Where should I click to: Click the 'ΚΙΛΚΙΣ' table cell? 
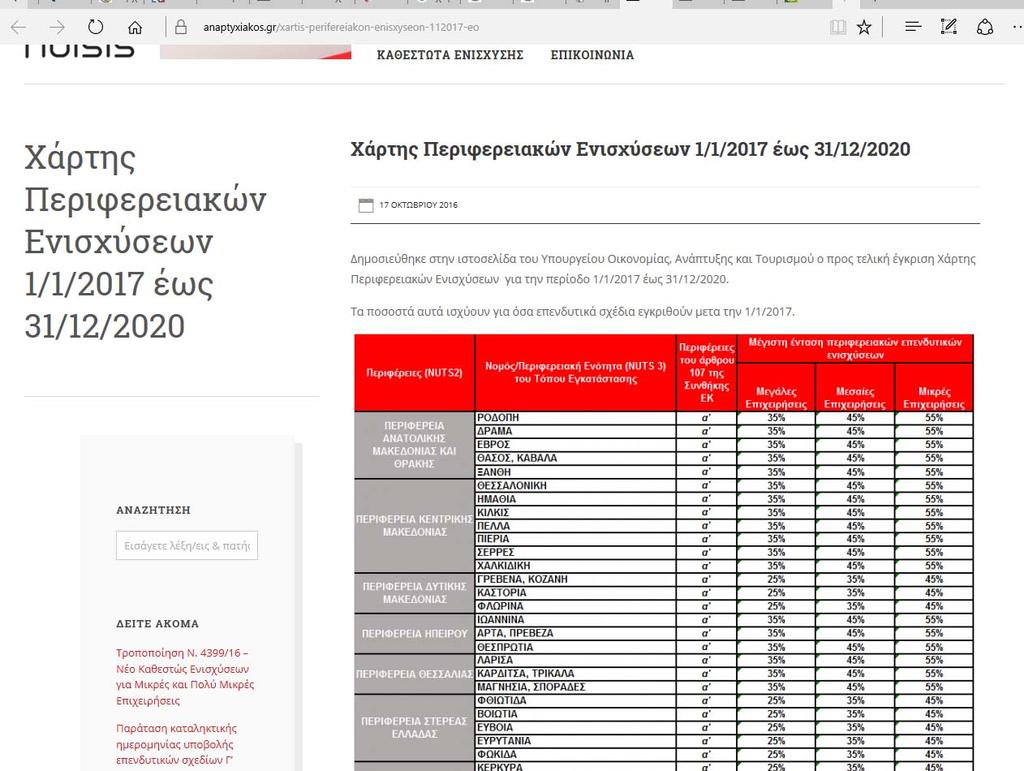coord(575,512)
